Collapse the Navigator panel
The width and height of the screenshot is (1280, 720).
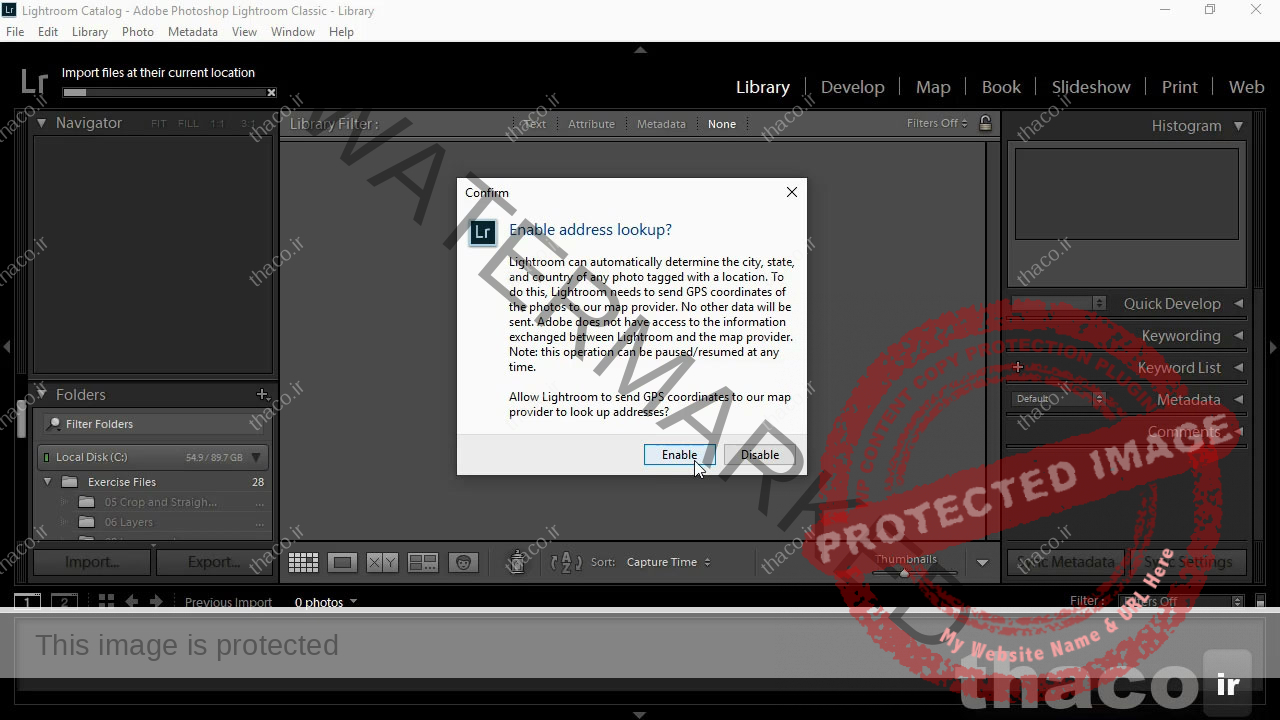point(41,123)
